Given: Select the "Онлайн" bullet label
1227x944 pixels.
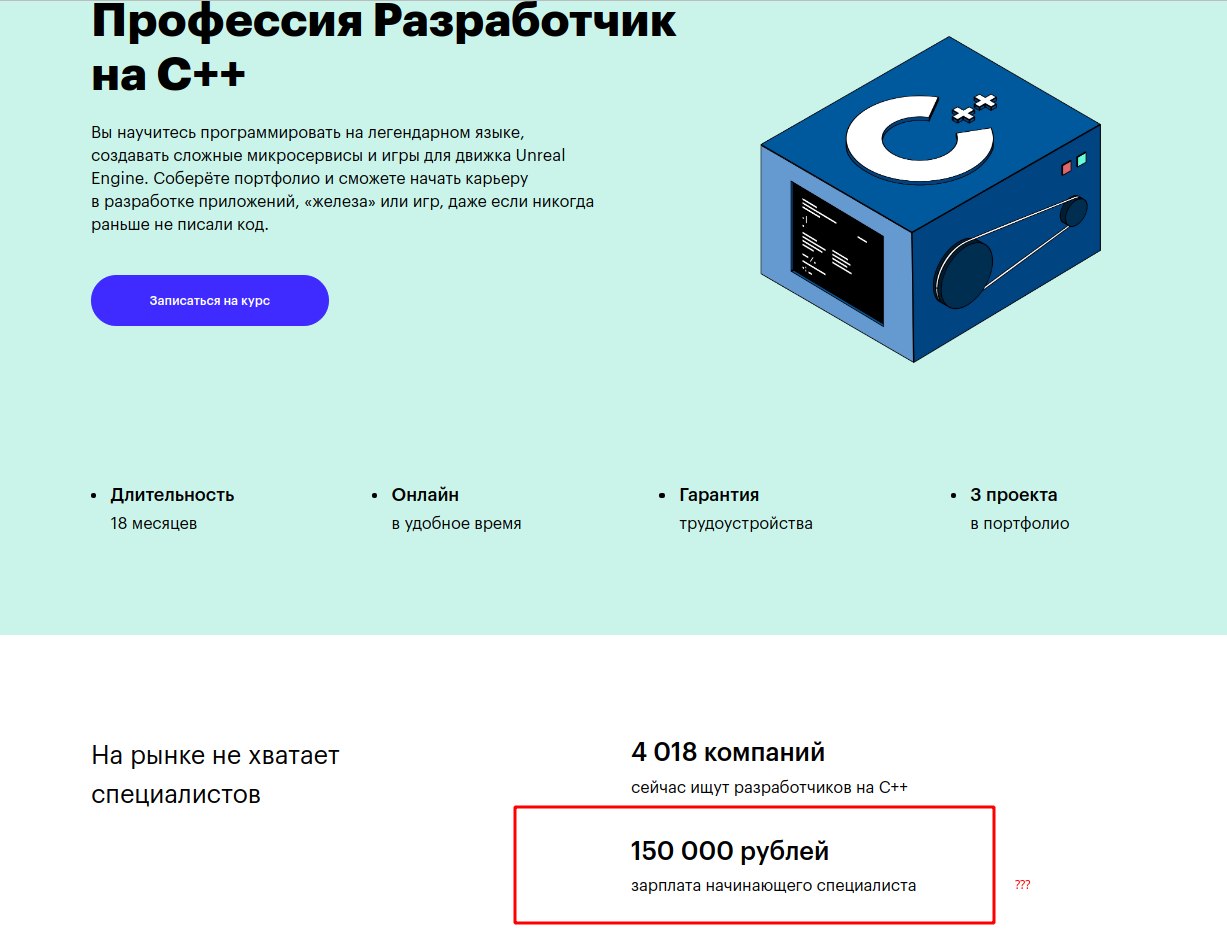Looking at the screenshot, I should click(x=425, y=495).
